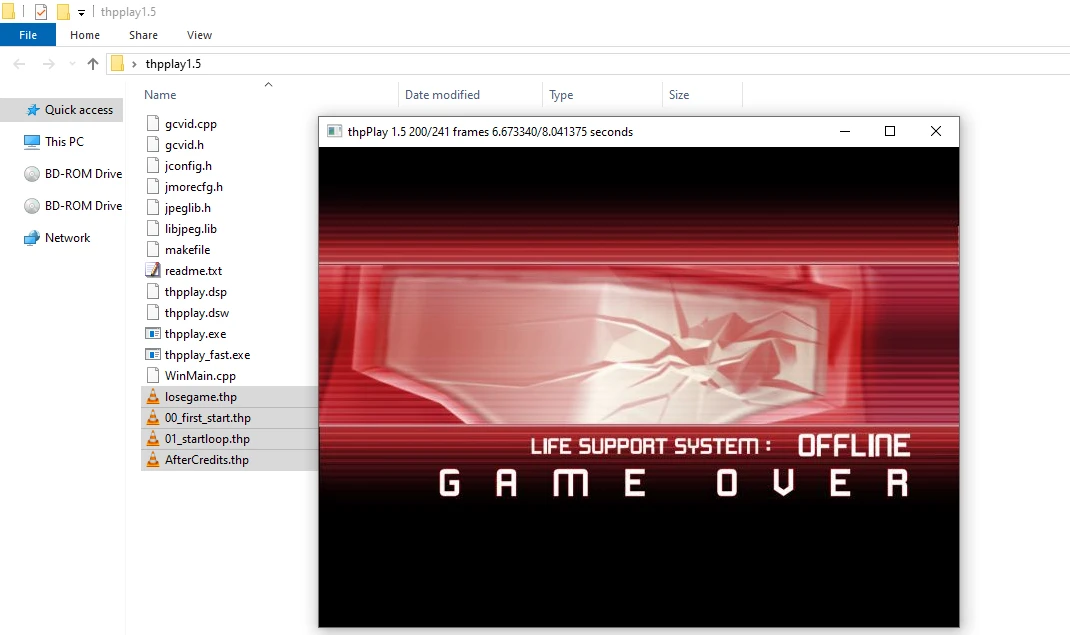Select This PC in navigation pane
The height and width of the screenshot is (635, 1070).
62,142
